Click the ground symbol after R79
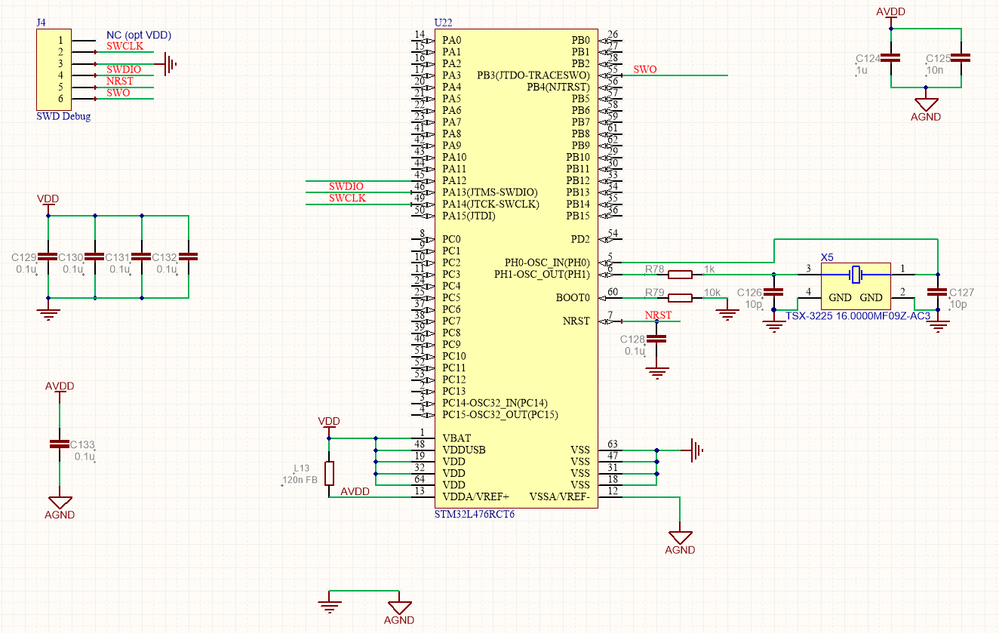Screen dimensions: 999x633 pyautogui.click(x=727, y=311)
